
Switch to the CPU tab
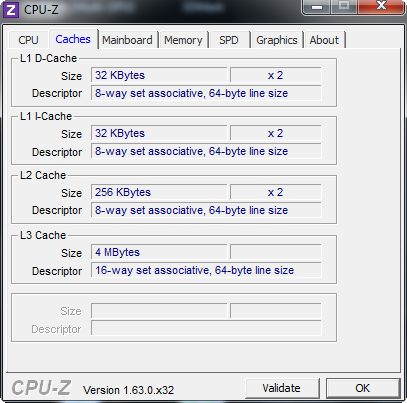click(28, 40)
